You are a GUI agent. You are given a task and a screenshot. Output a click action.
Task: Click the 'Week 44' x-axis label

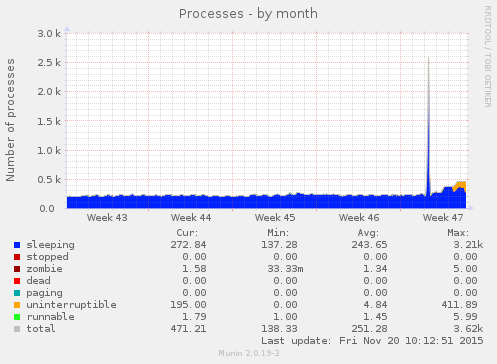191,218
